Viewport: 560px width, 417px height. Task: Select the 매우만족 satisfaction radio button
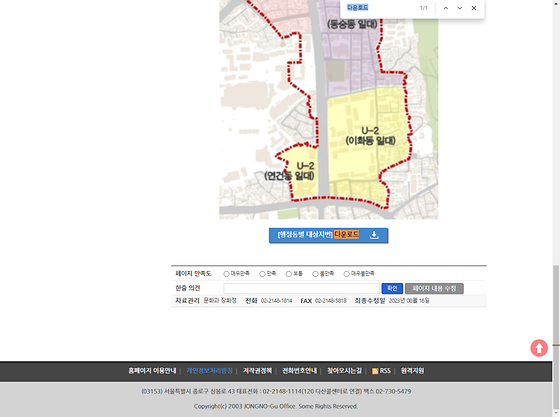[x=226, y=274]
